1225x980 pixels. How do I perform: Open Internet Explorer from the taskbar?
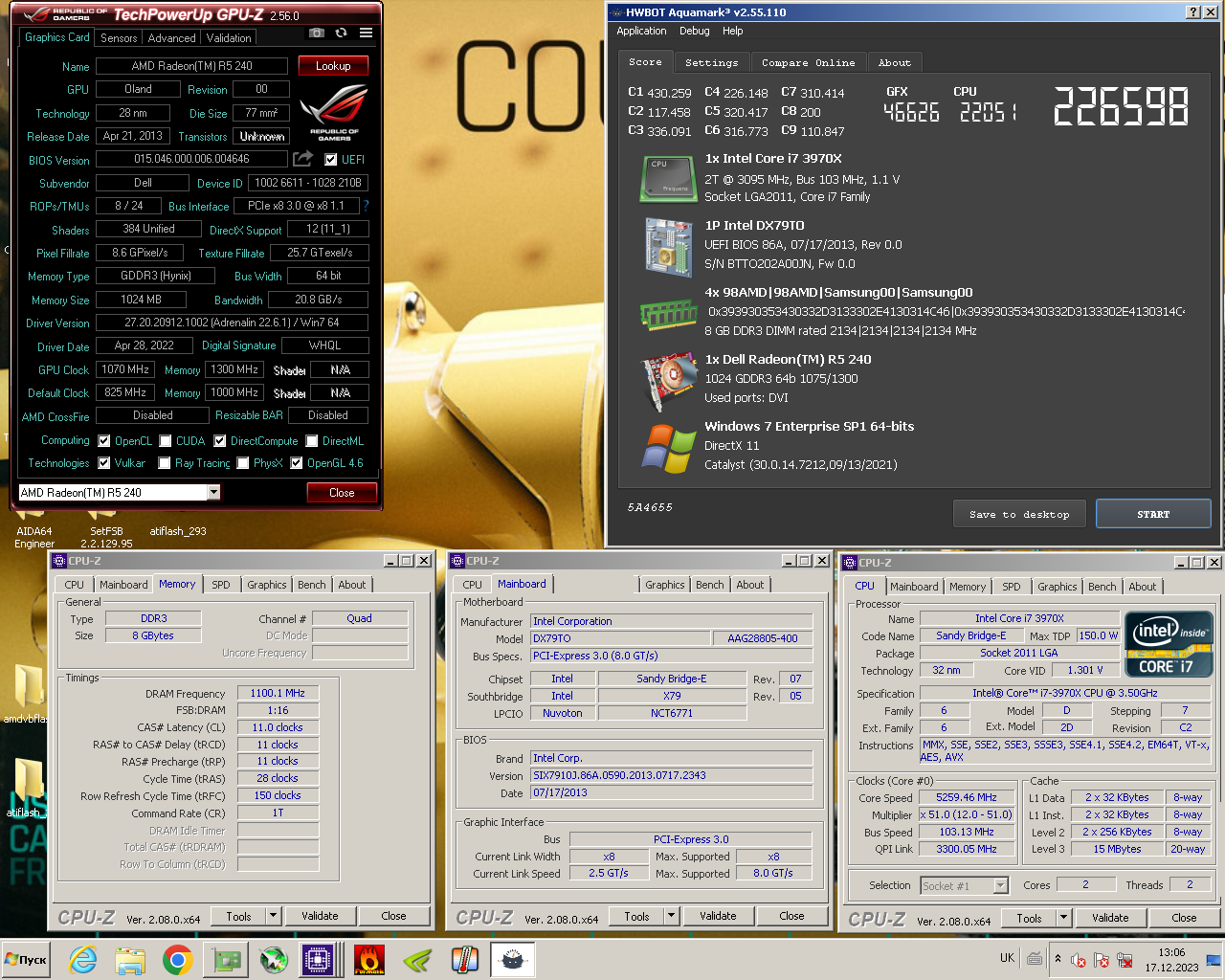click(83, 959)
